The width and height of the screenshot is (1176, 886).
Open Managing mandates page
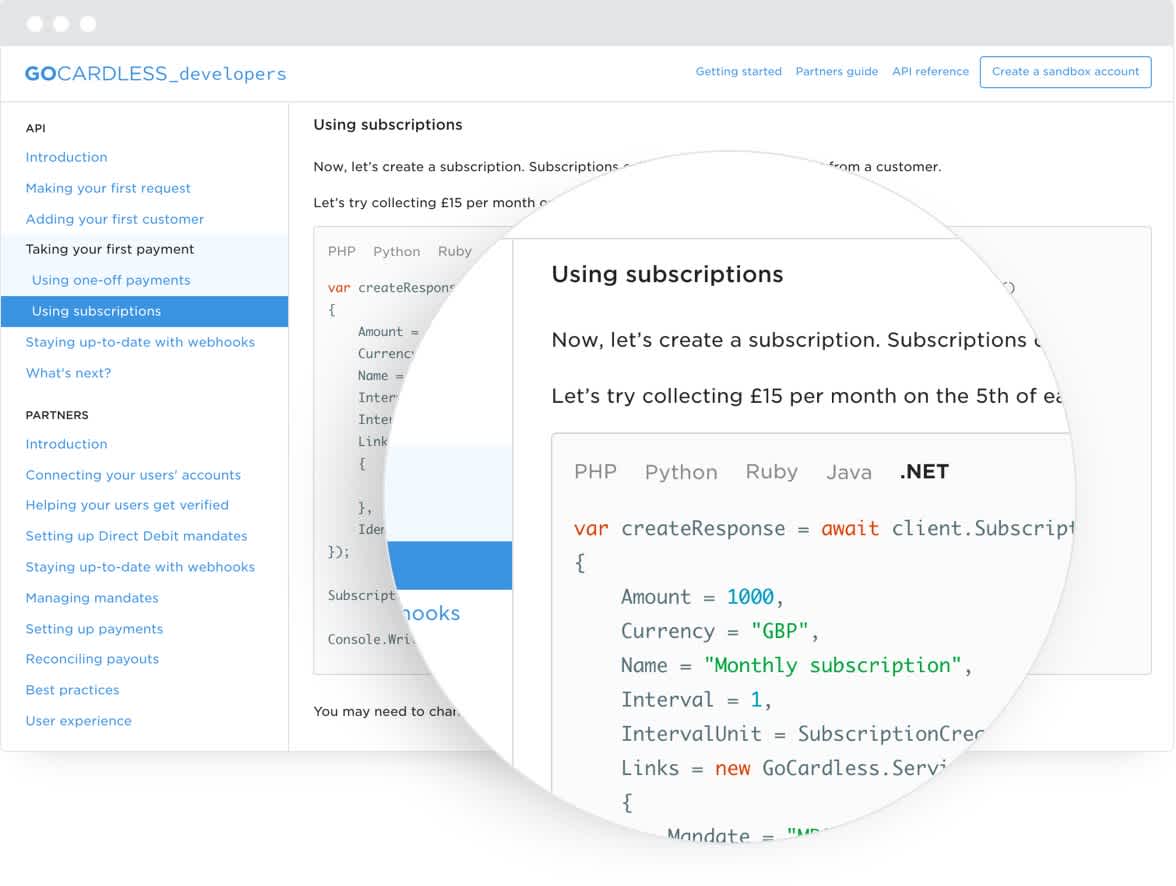point(92,598)
